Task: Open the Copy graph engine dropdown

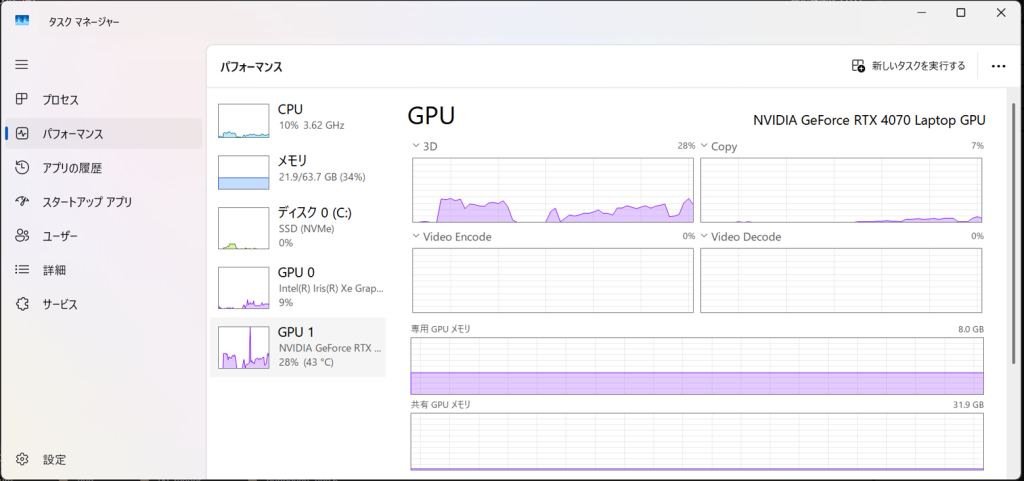Action: (x=705, y=146)
